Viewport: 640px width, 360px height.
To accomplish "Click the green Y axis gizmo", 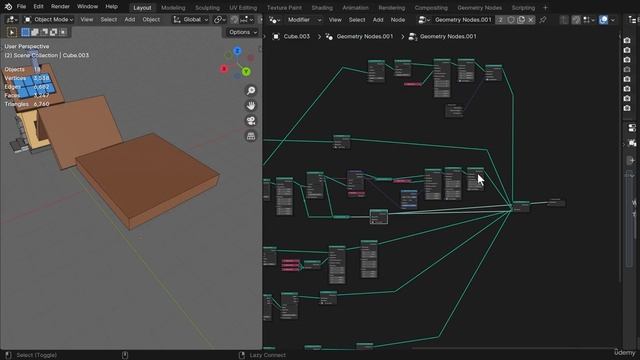I will tap(246, 72).
